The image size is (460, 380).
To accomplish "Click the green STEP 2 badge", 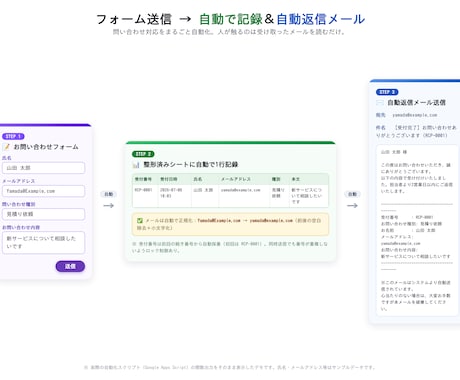I will [x=143, y=154].
